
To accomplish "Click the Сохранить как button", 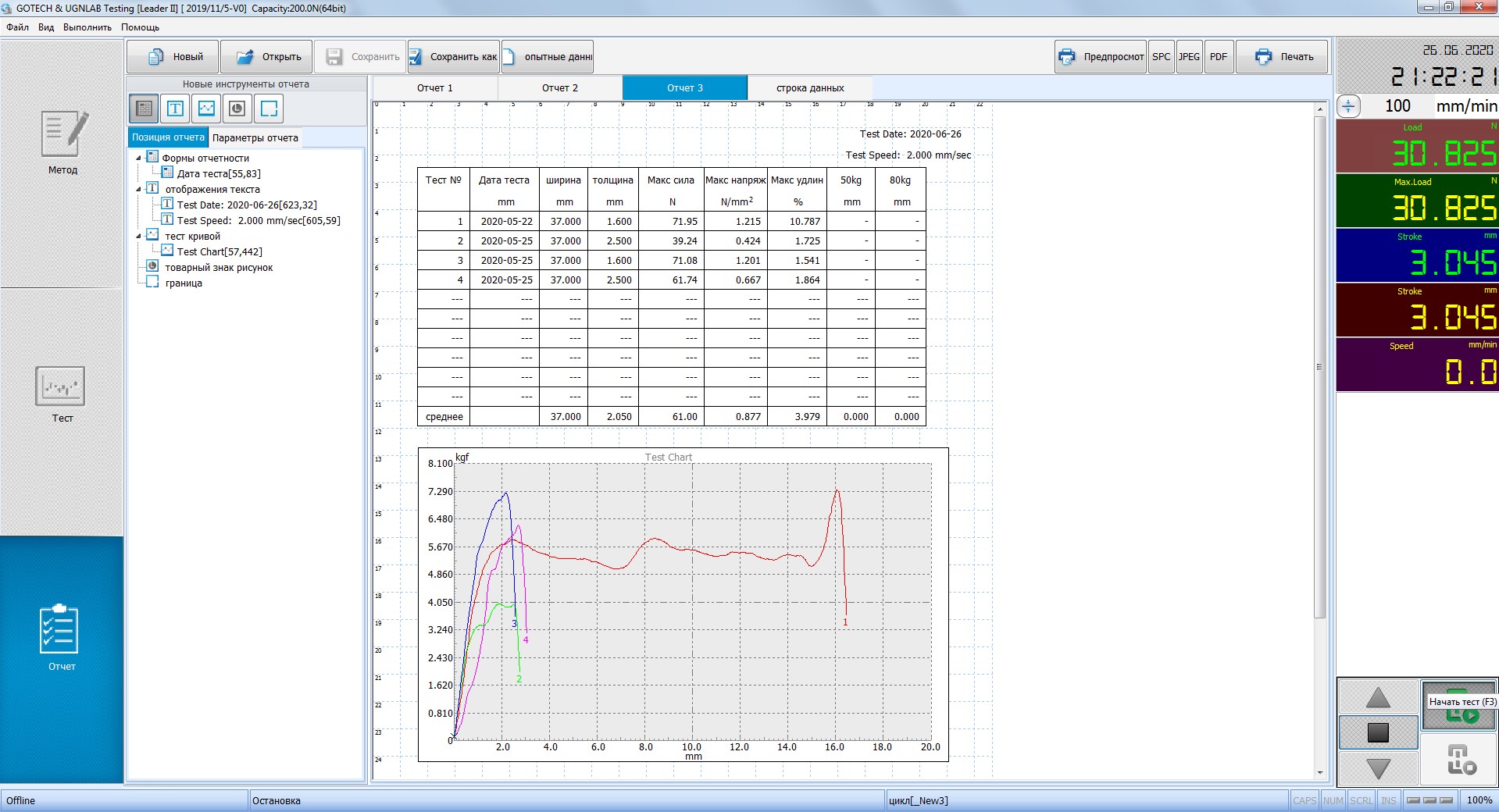I will click(454, 57).
